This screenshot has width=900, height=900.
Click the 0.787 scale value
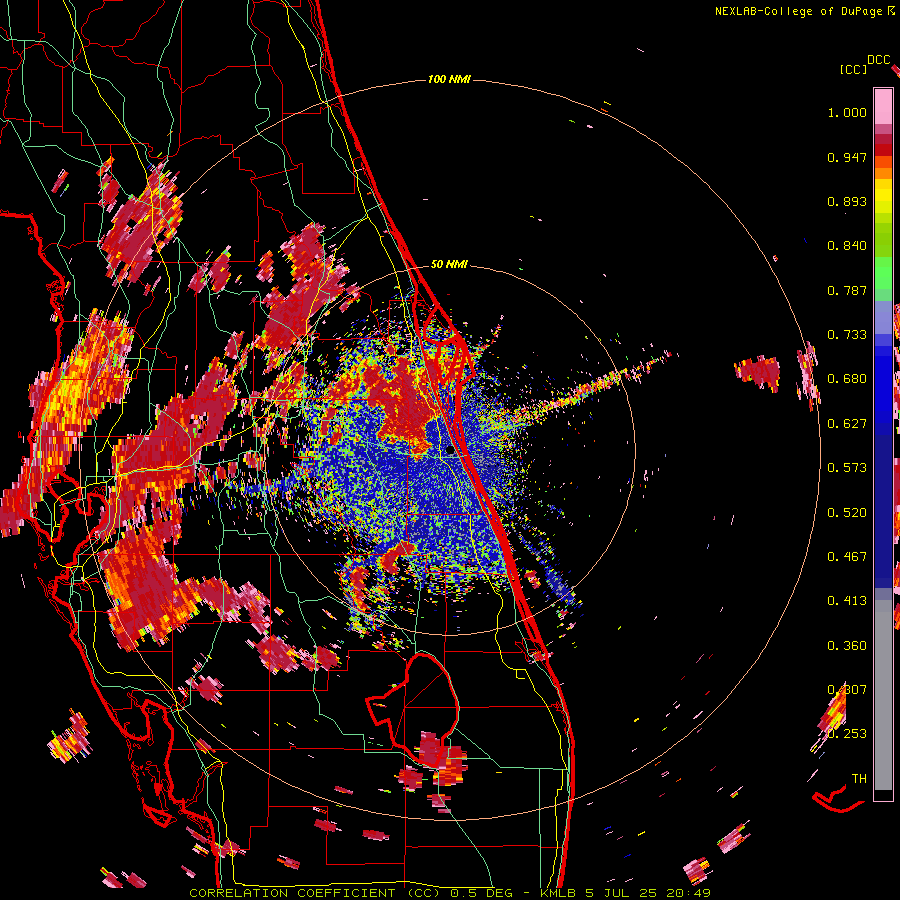tap(847, 290)
